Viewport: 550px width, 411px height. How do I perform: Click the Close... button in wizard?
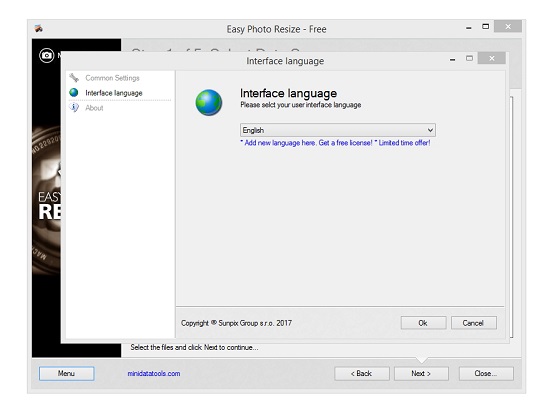(x=486, y=374)
